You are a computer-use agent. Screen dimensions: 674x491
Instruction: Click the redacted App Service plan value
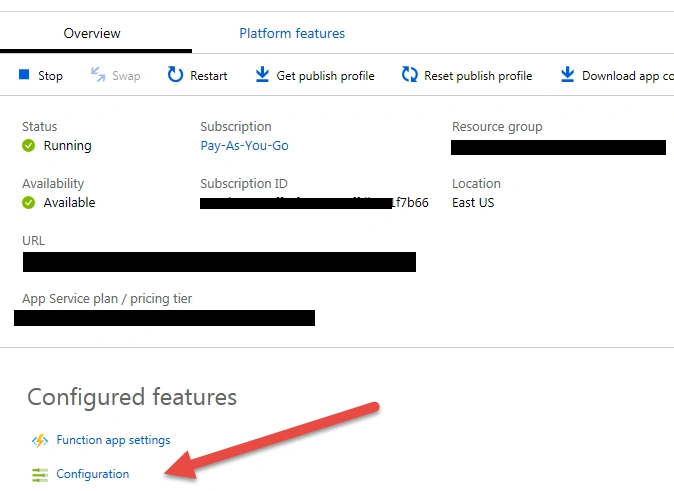click(164, 318)
